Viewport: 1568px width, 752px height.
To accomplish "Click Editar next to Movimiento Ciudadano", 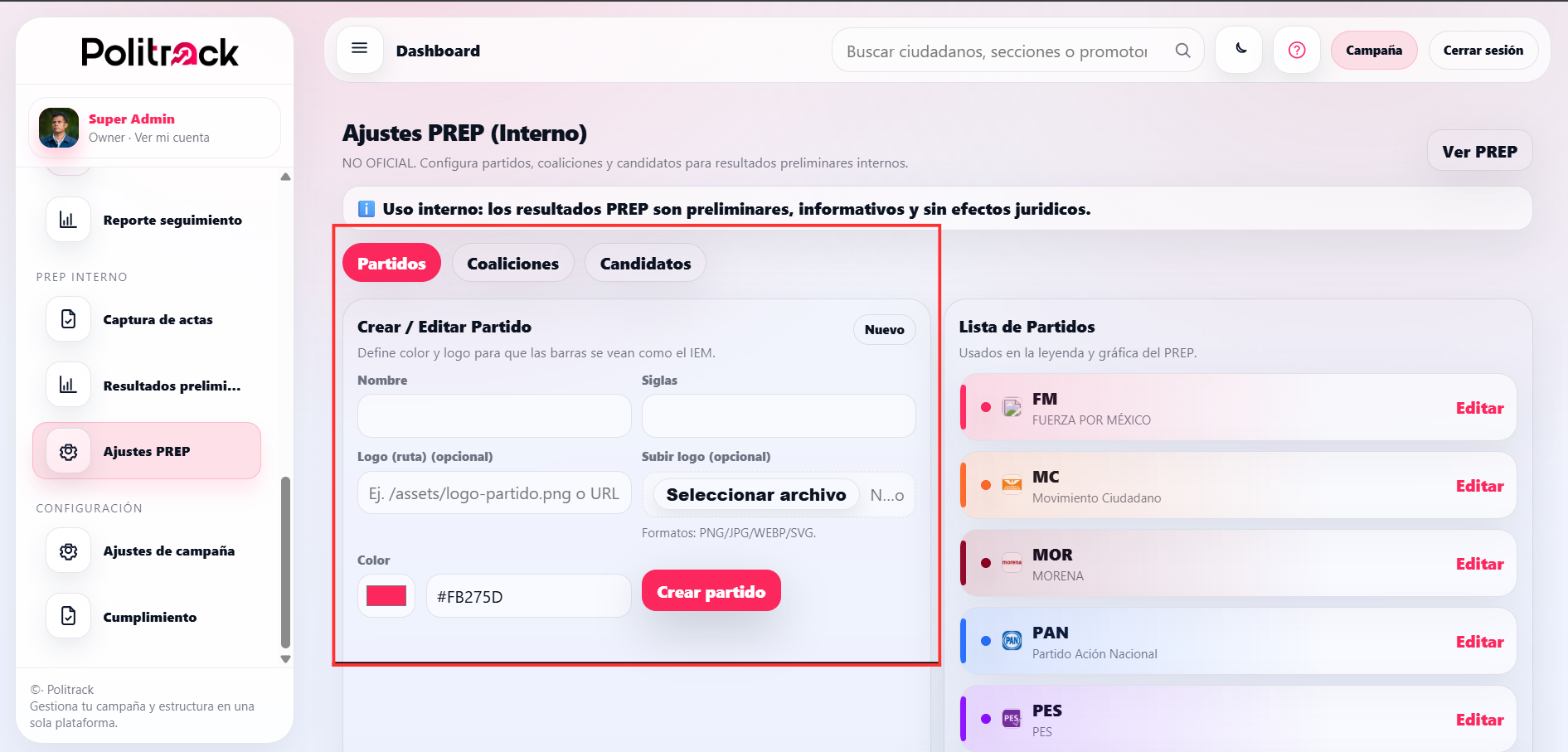I will tap(1479, 486).
